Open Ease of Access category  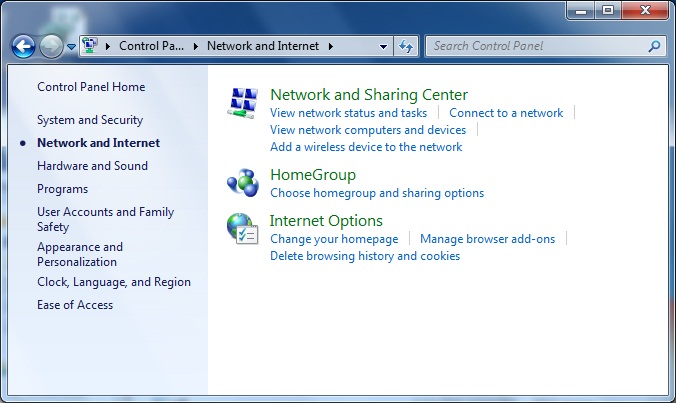tap(75, 305)
